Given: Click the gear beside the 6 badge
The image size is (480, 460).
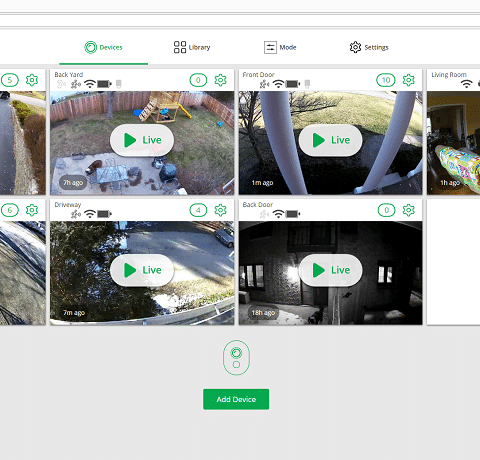Looking at the screenshot, I should point(32,210).
